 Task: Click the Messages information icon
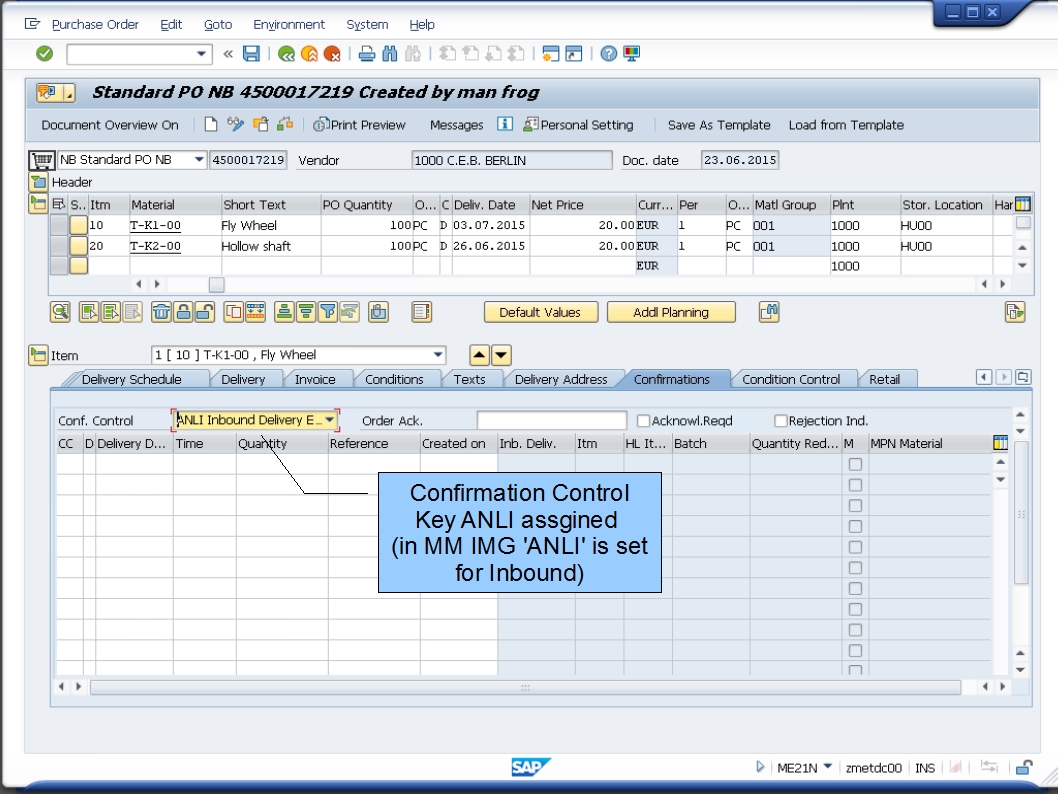click(x=505, y=124)
